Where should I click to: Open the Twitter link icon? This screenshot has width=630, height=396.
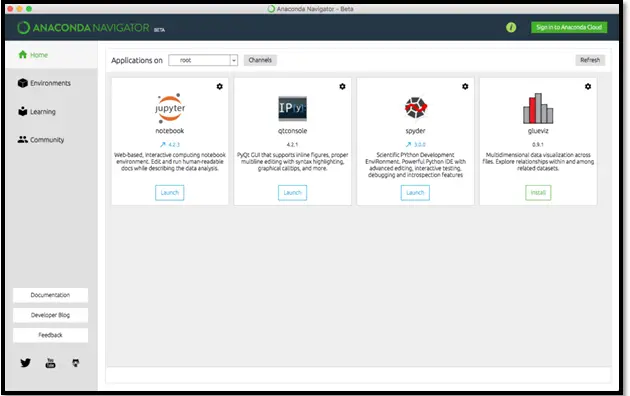pos(25,363)
